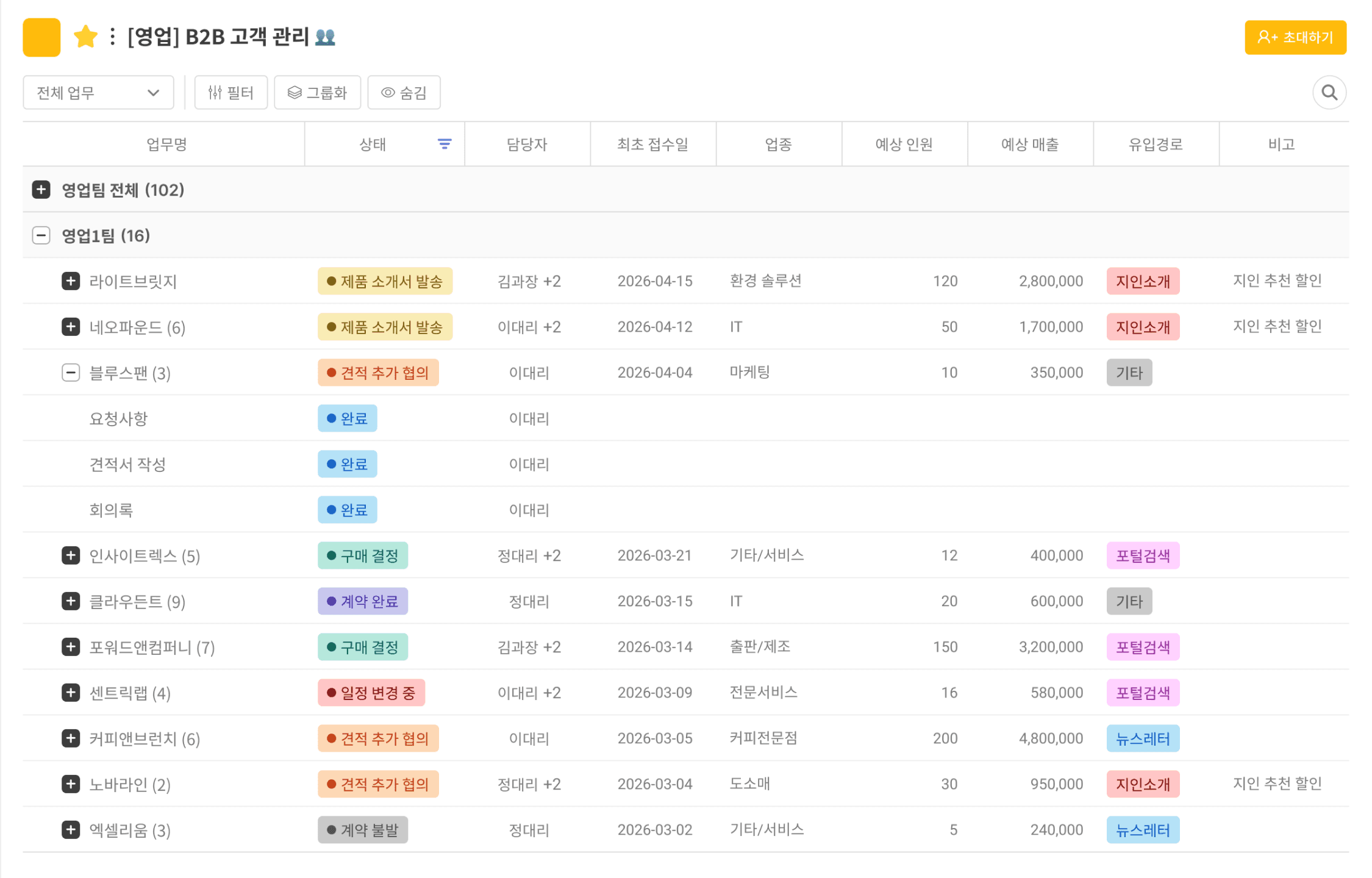Toggle the 숨김 hide columns button
Screen dimensions: 1372x878
pos(404,93)
